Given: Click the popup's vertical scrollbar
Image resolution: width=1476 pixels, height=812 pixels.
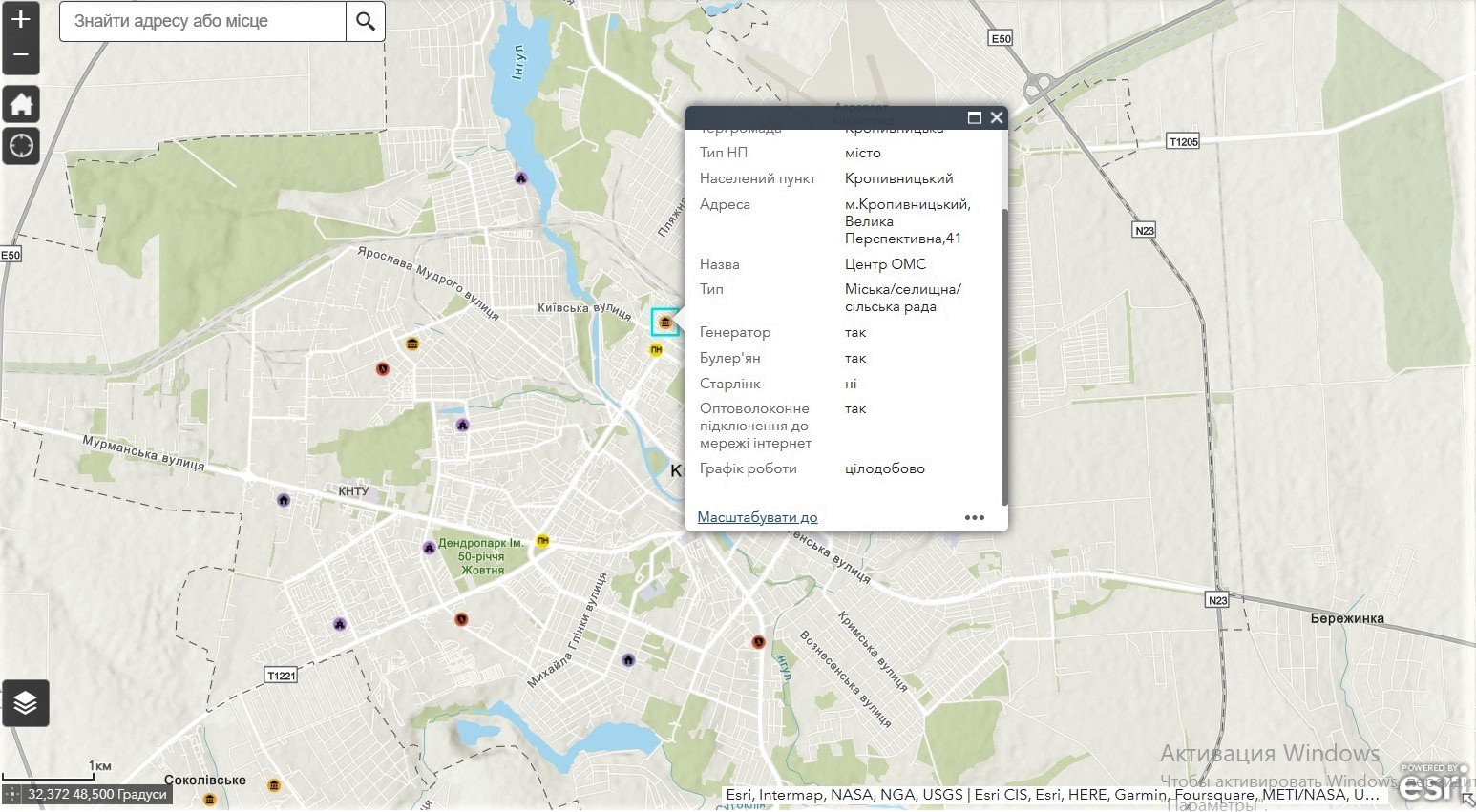Looking at the screenshot, I should click(1004, 358).
